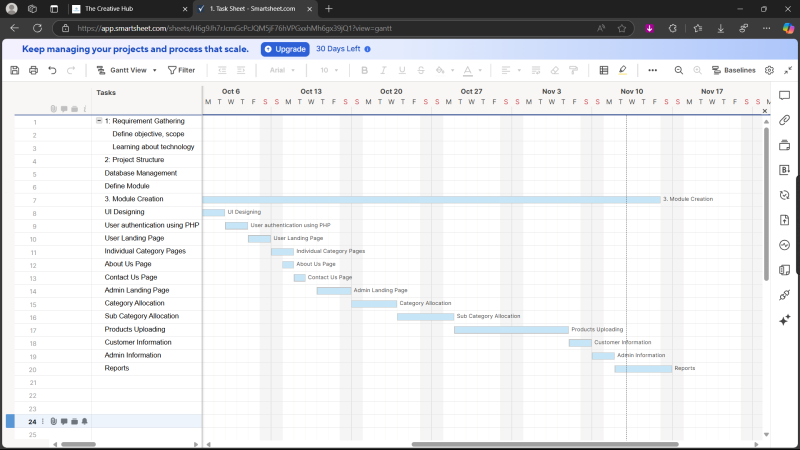
Task: Click the Print icon
Action: (x=33, y=70)
